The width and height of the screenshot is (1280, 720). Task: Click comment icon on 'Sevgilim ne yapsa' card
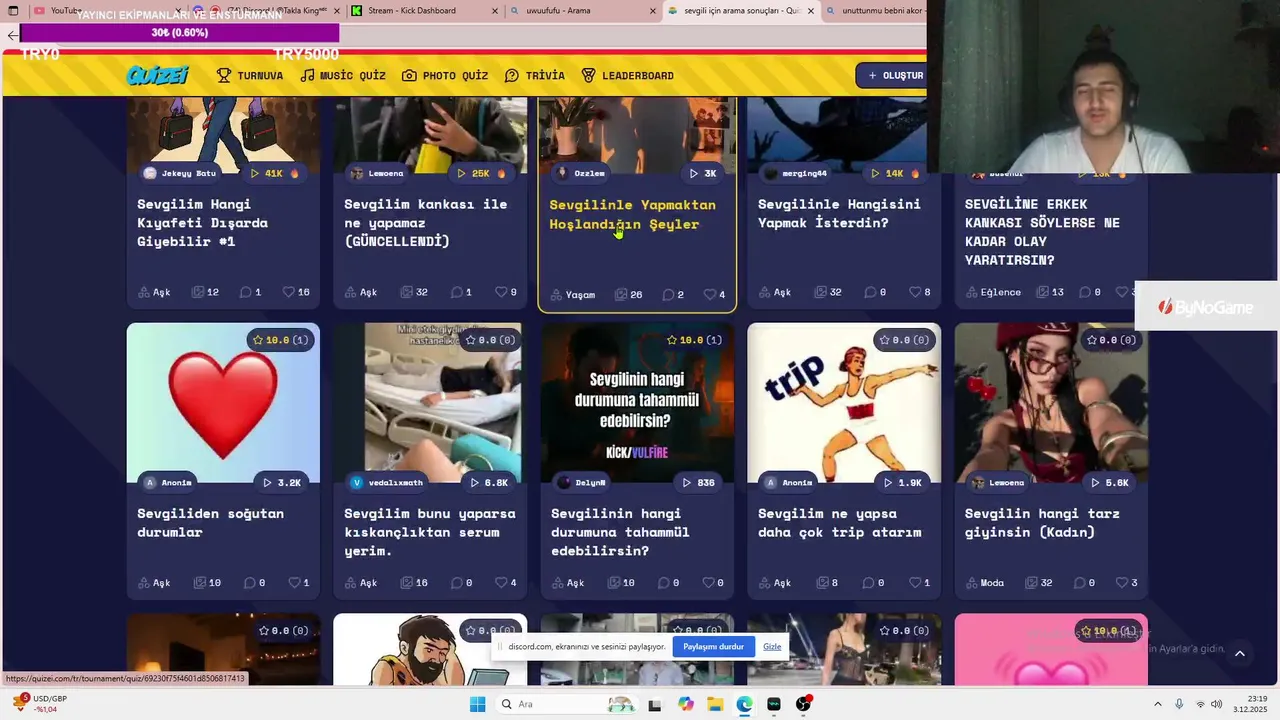click(868, 582)
